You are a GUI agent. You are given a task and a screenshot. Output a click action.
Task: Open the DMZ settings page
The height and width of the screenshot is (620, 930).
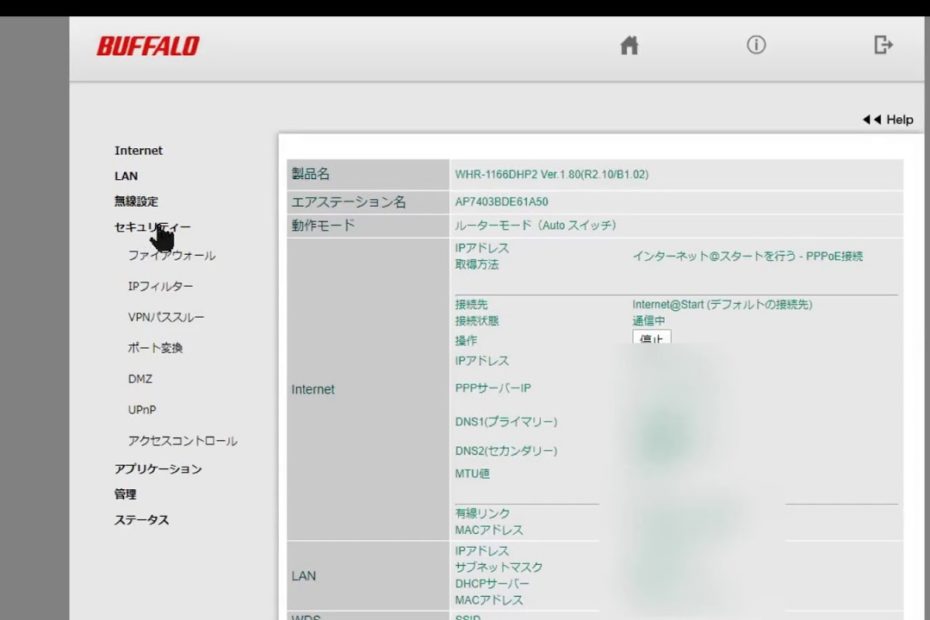pyautogui.click(x=140, y=380)
